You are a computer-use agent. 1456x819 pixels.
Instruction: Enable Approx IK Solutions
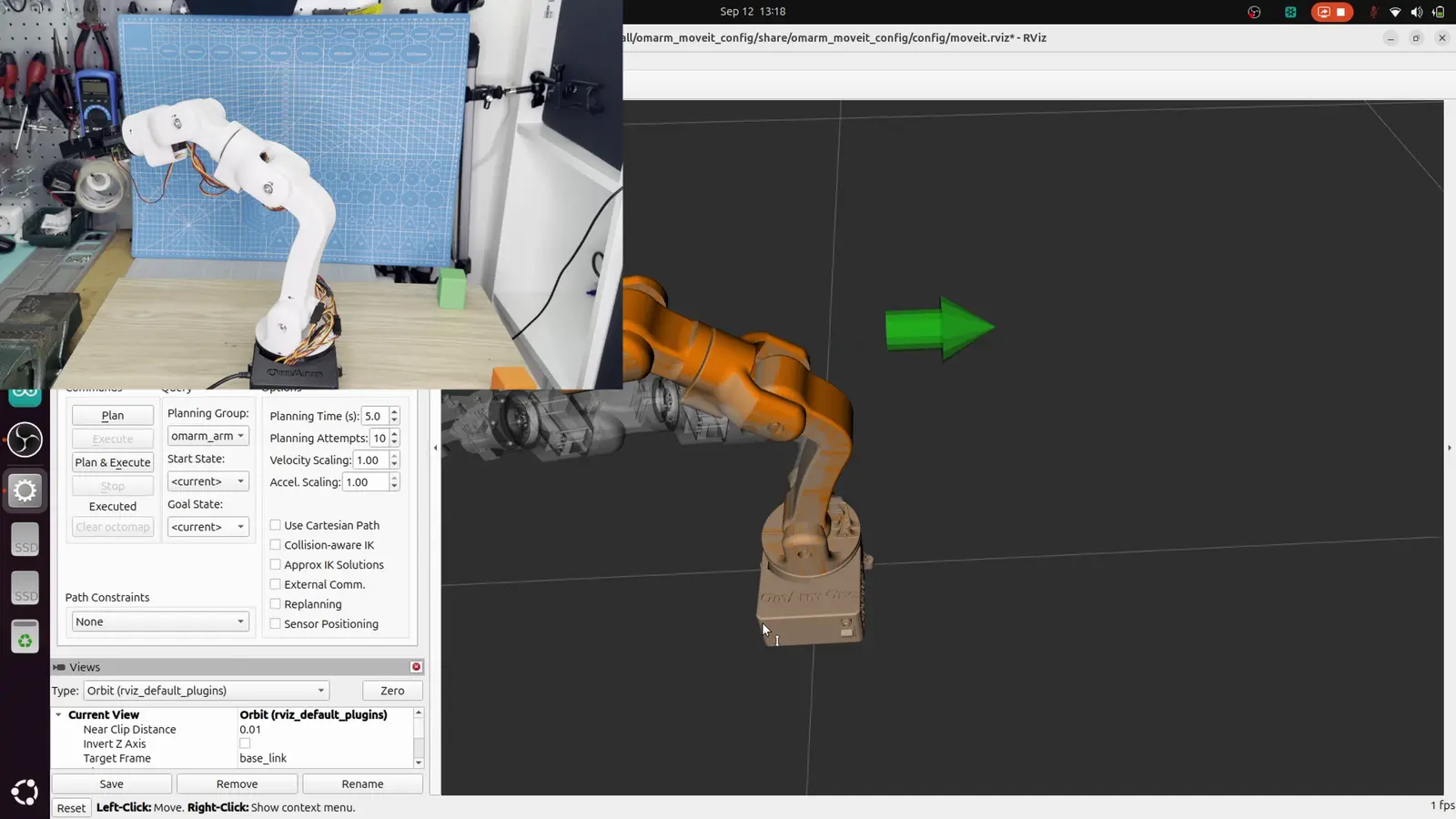tap(275, 564)
